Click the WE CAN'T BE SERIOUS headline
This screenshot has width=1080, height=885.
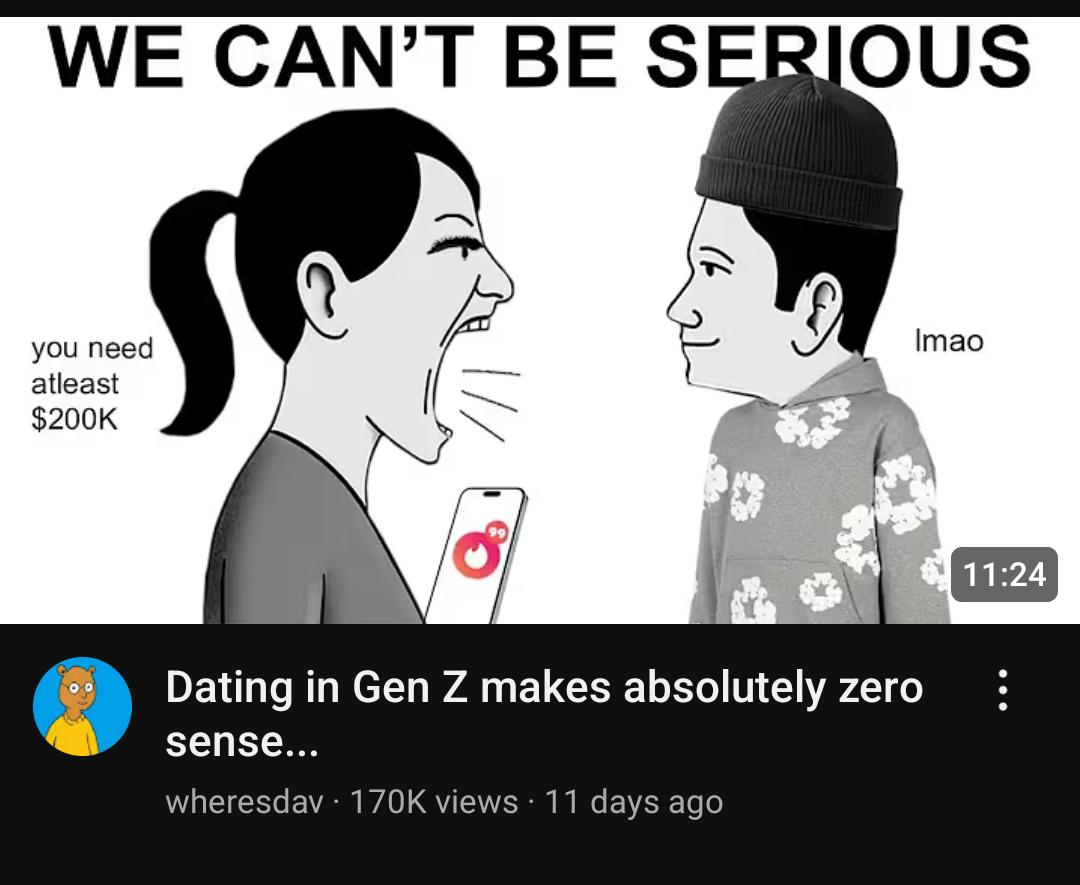tap(539, 56)
